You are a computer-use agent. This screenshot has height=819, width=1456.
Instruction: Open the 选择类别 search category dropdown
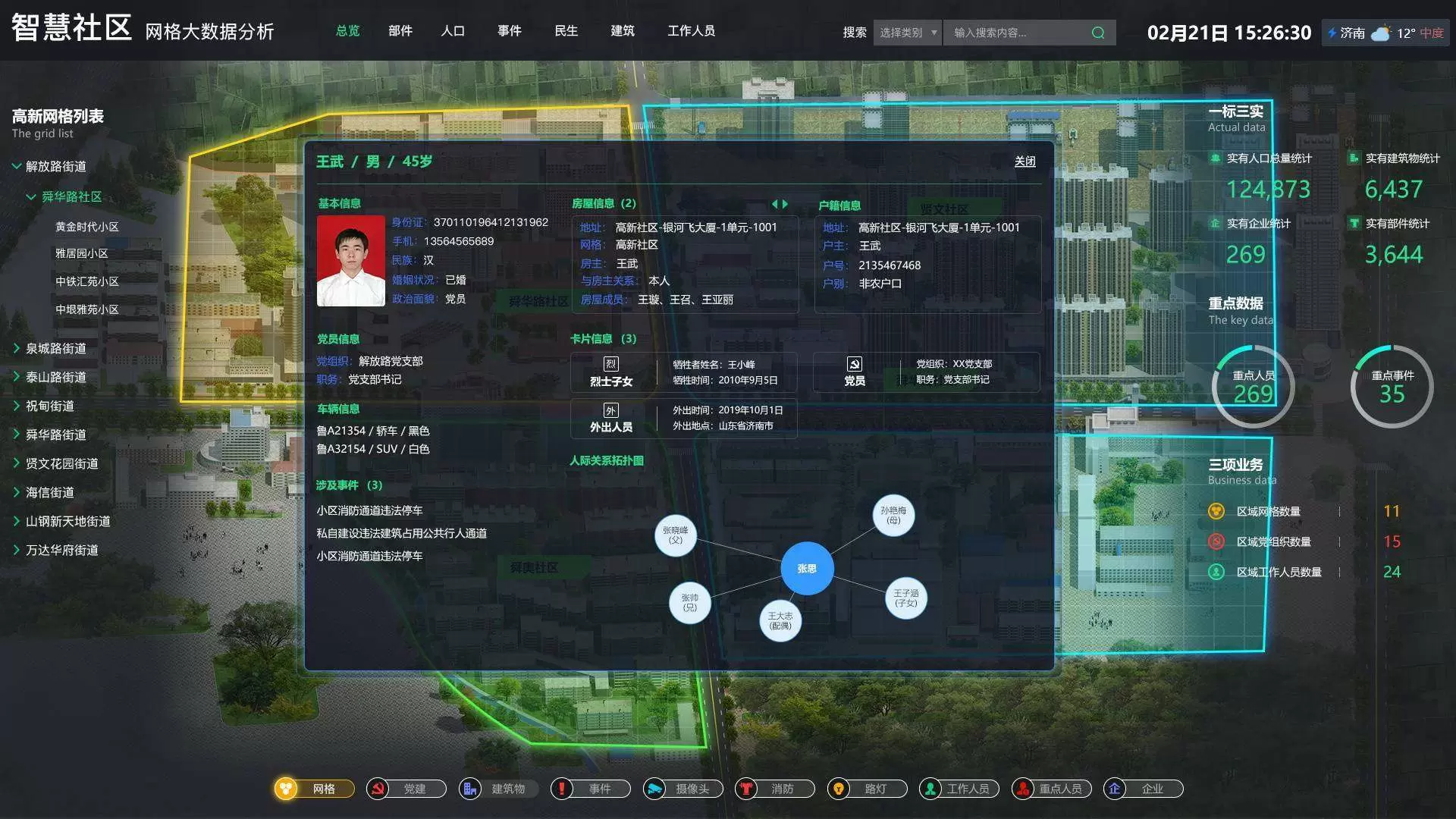pos(907,33)
